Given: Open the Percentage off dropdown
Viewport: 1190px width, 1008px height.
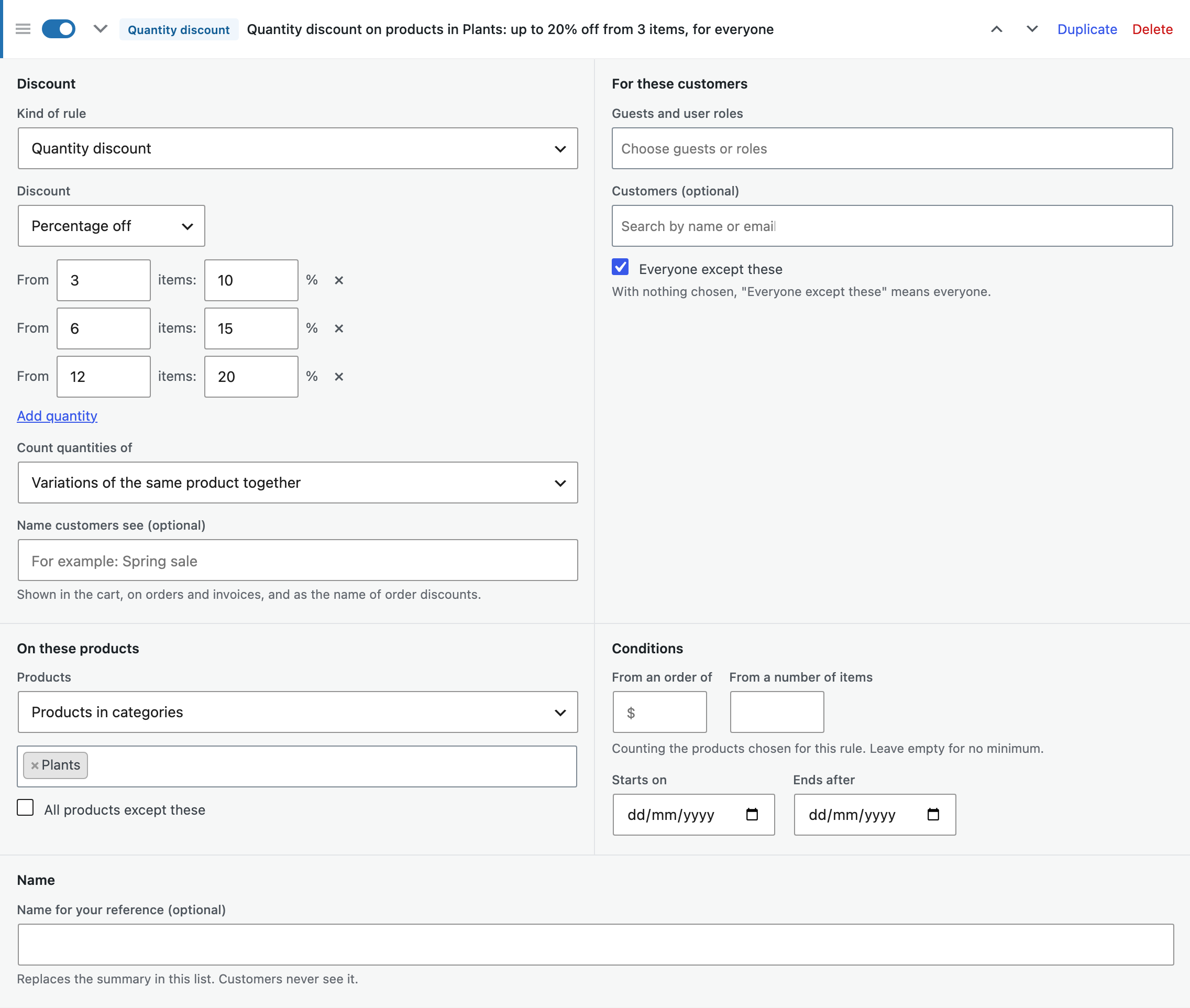Looking at the screenshot, I should pos(112,226).
